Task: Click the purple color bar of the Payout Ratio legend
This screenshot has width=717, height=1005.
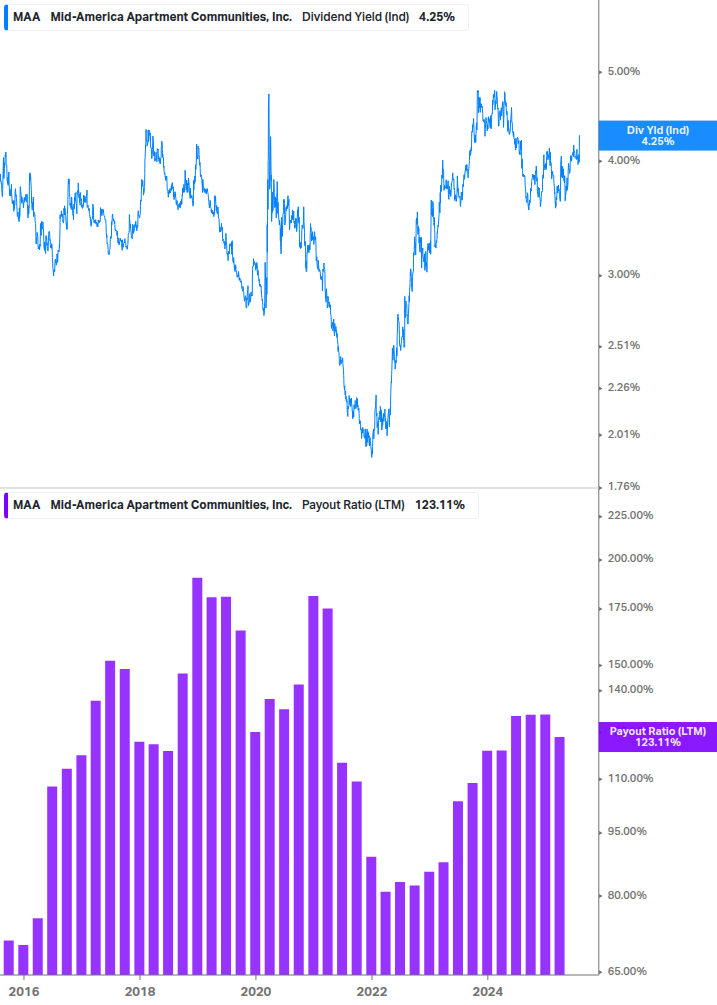Action: [x=6, y=505]
